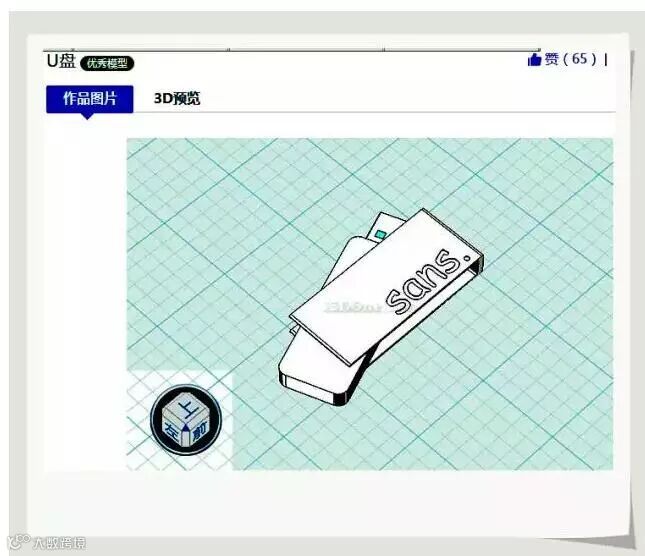Select the 作品图片 tab
Image resolution: width=645 pixels, height=556 pixels.
[x=90, y=99]
